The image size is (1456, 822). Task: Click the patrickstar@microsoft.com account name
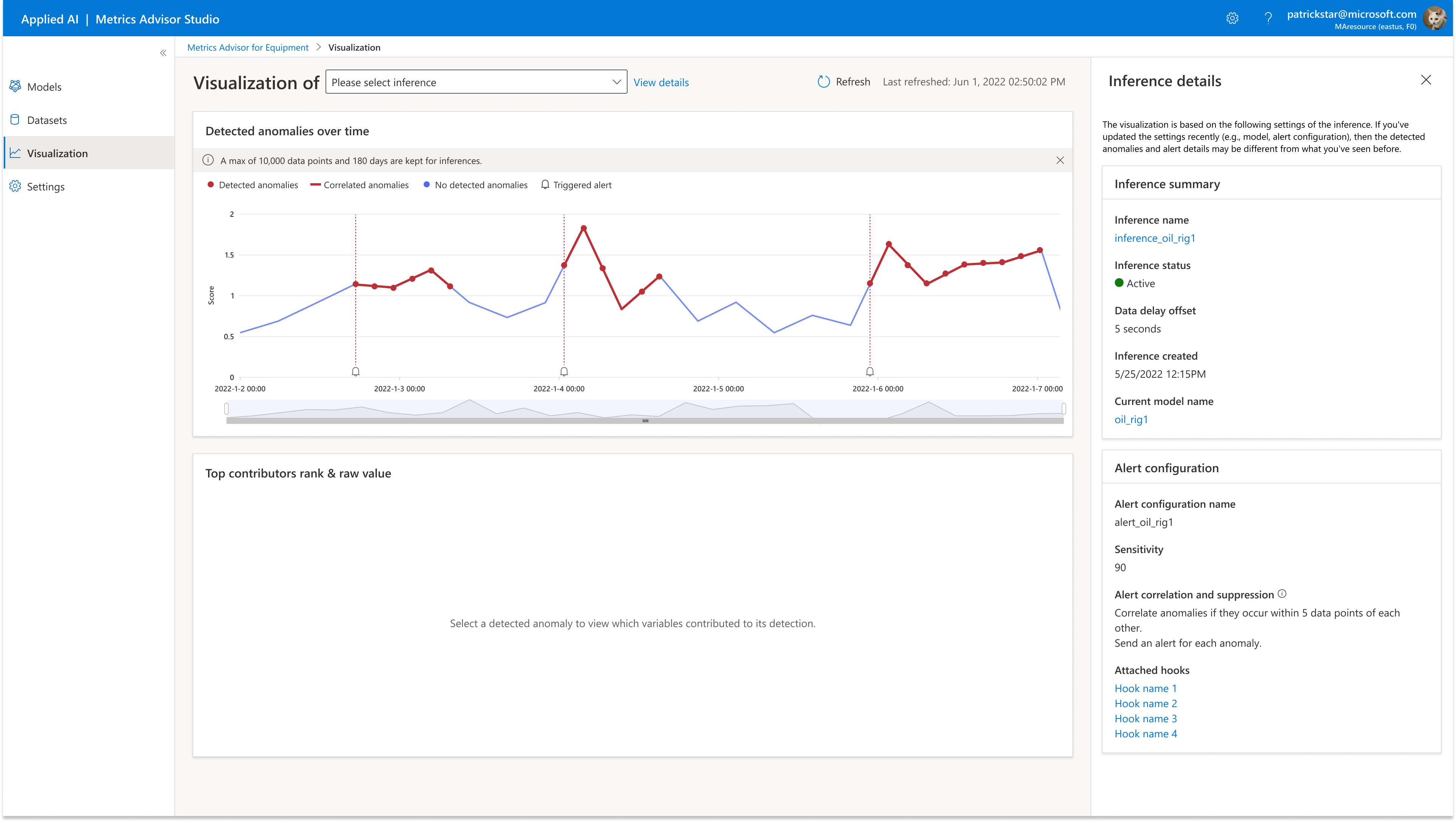[x=1351, y=14]
